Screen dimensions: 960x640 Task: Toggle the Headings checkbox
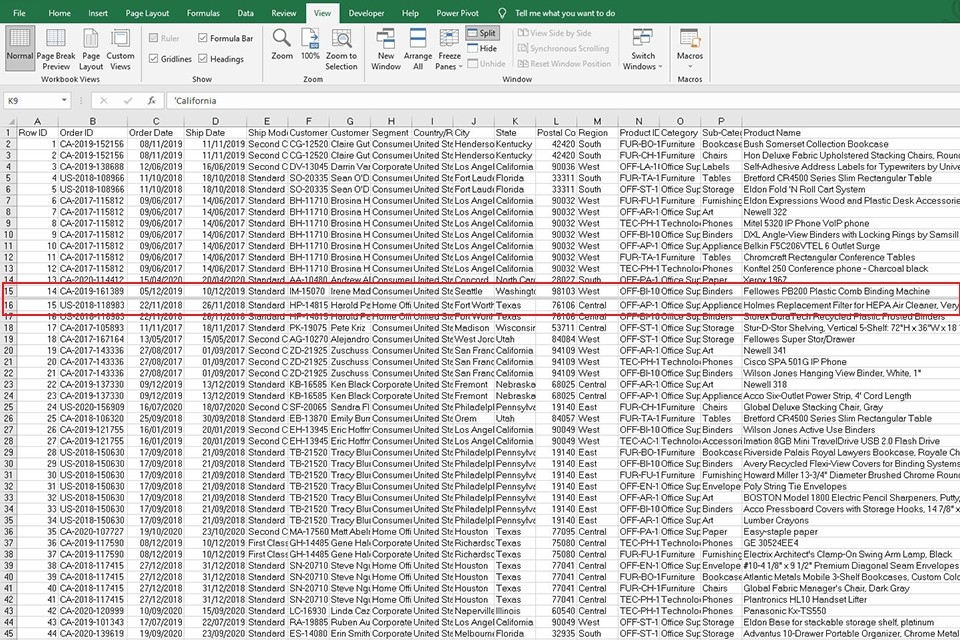(203, 59)
